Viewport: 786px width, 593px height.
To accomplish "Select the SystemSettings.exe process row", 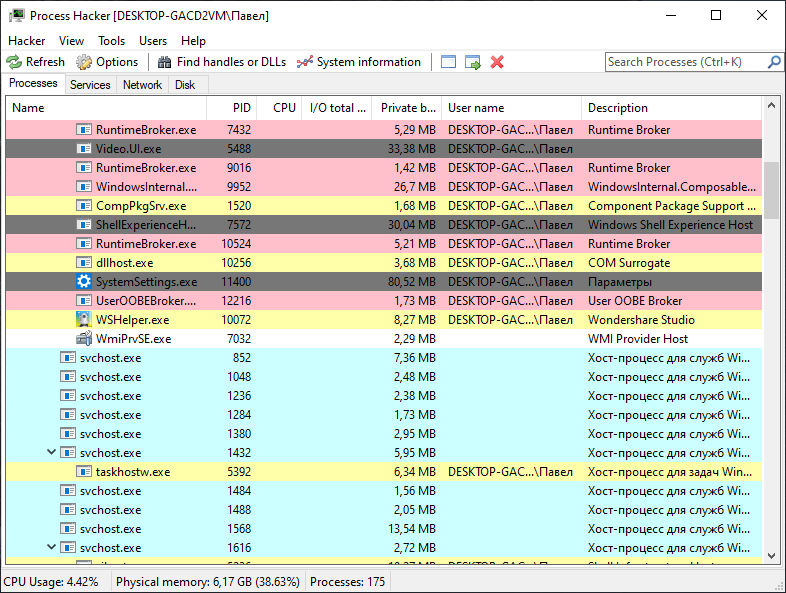I will pyautogui.click(x=384, y=282).
